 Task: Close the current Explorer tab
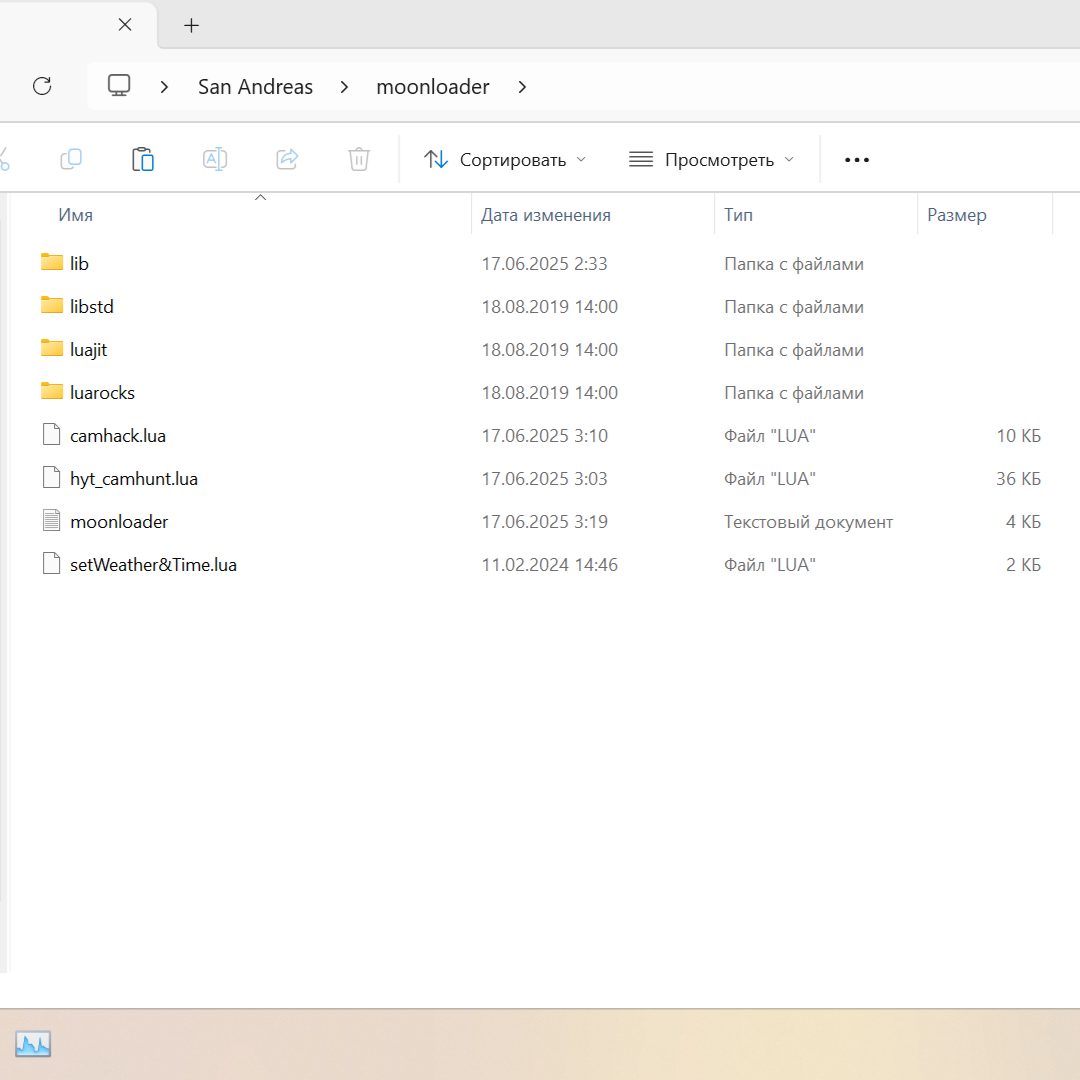125,25
